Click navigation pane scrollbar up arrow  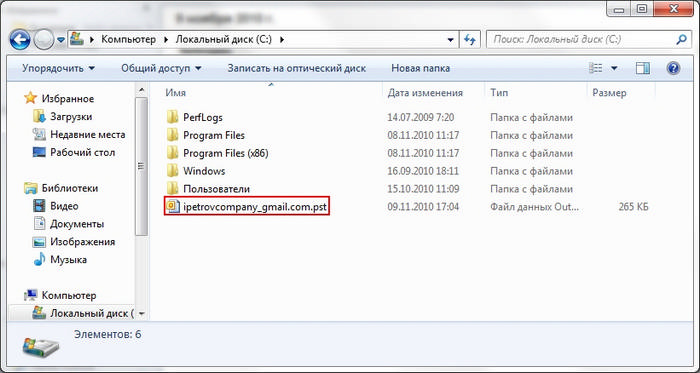pos(142,91)
